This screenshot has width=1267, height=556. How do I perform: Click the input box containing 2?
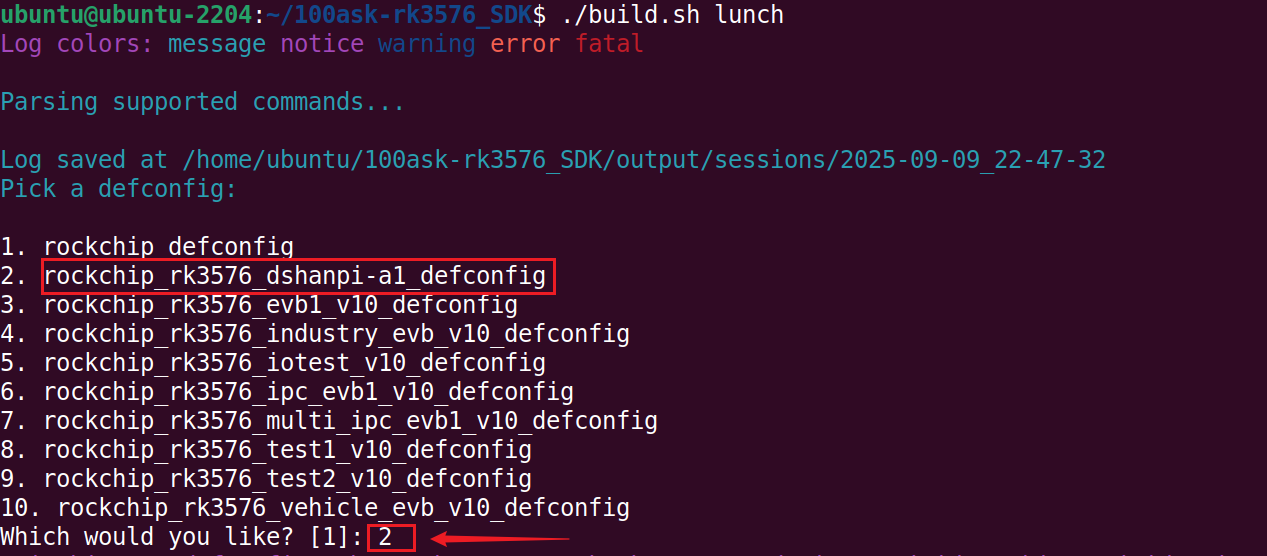(390, 538)
